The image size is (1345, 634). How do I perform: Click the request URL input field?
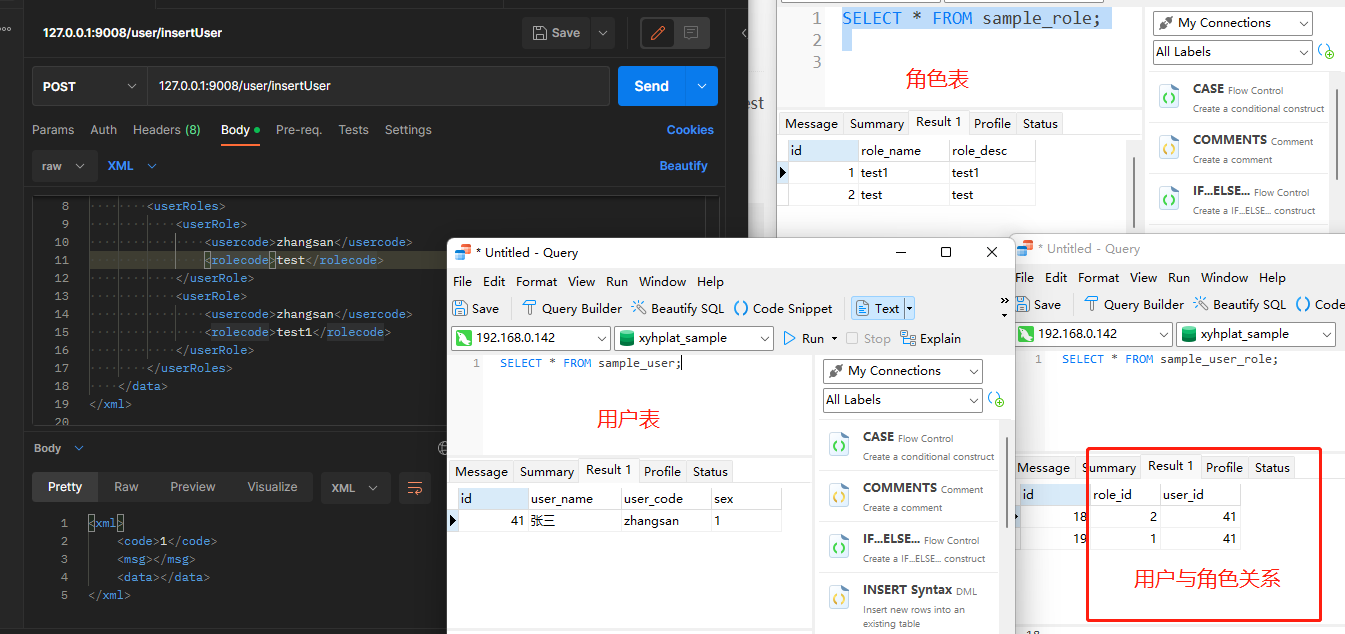click(x=378, y=86)
